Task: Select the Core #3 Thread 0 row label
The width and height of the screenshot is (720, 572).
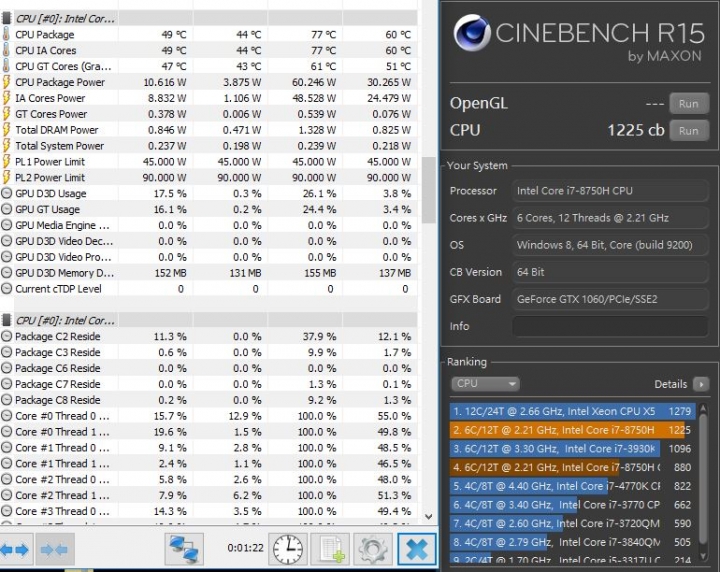Action: click(x=62, y=511)
